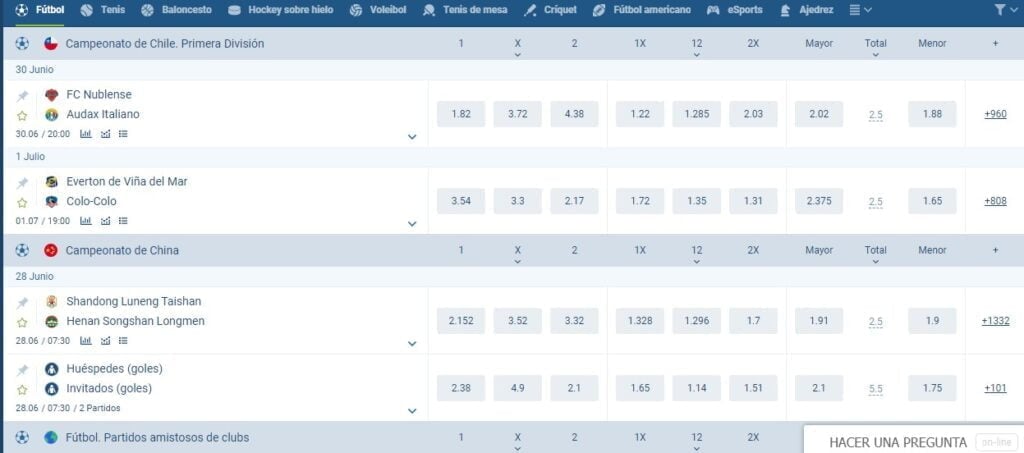1024x453 pixels.
Task: Open the more sports list dropdown
Action: [x=860, y=10]
